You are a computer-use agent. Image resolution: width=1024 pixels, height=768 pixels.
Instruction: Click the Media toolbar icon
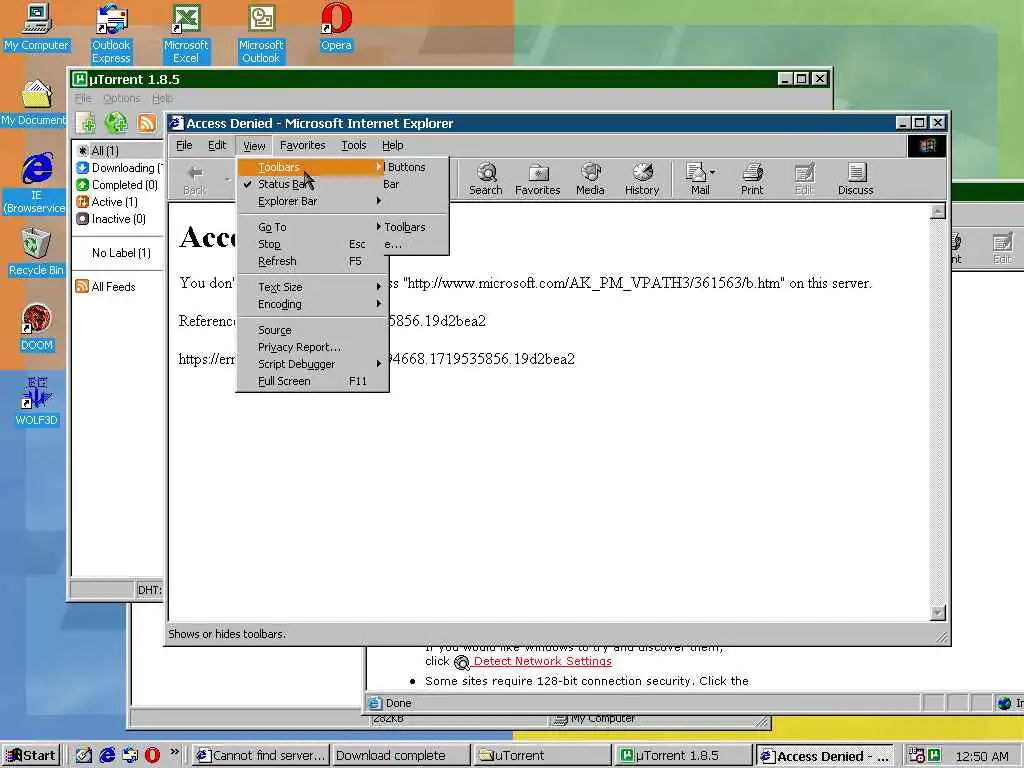point(590,179)
